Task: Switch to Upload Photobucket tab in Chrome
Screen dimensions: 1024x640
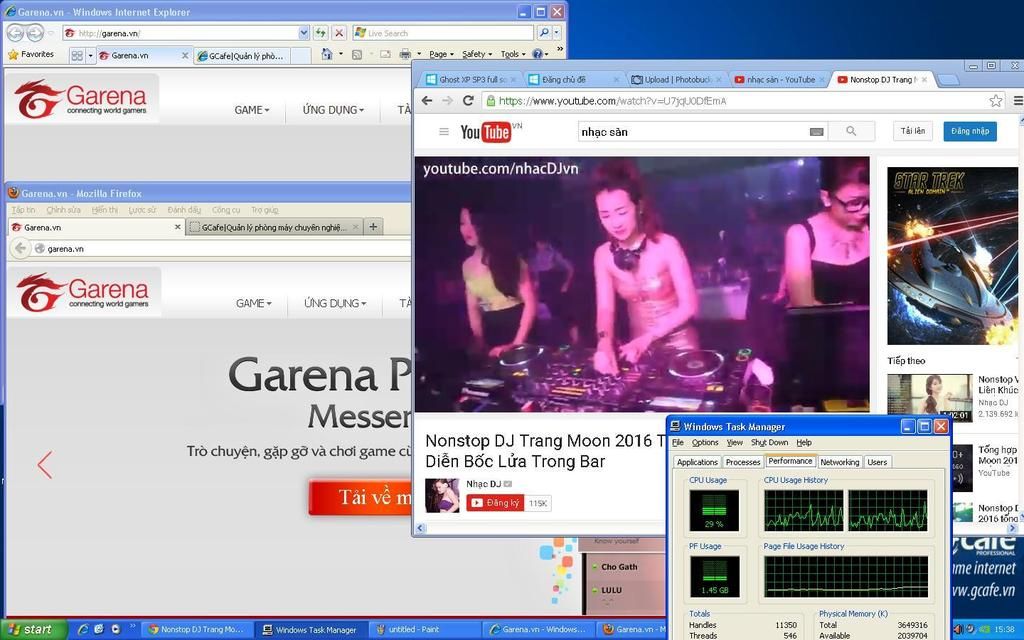Action: 676,80
